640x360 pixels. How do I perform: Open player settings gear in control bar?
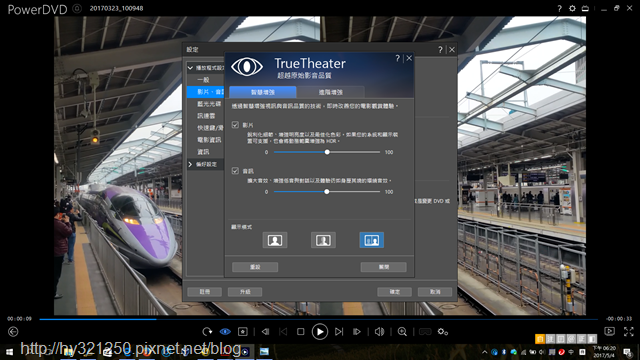click(x=443, y=332)
